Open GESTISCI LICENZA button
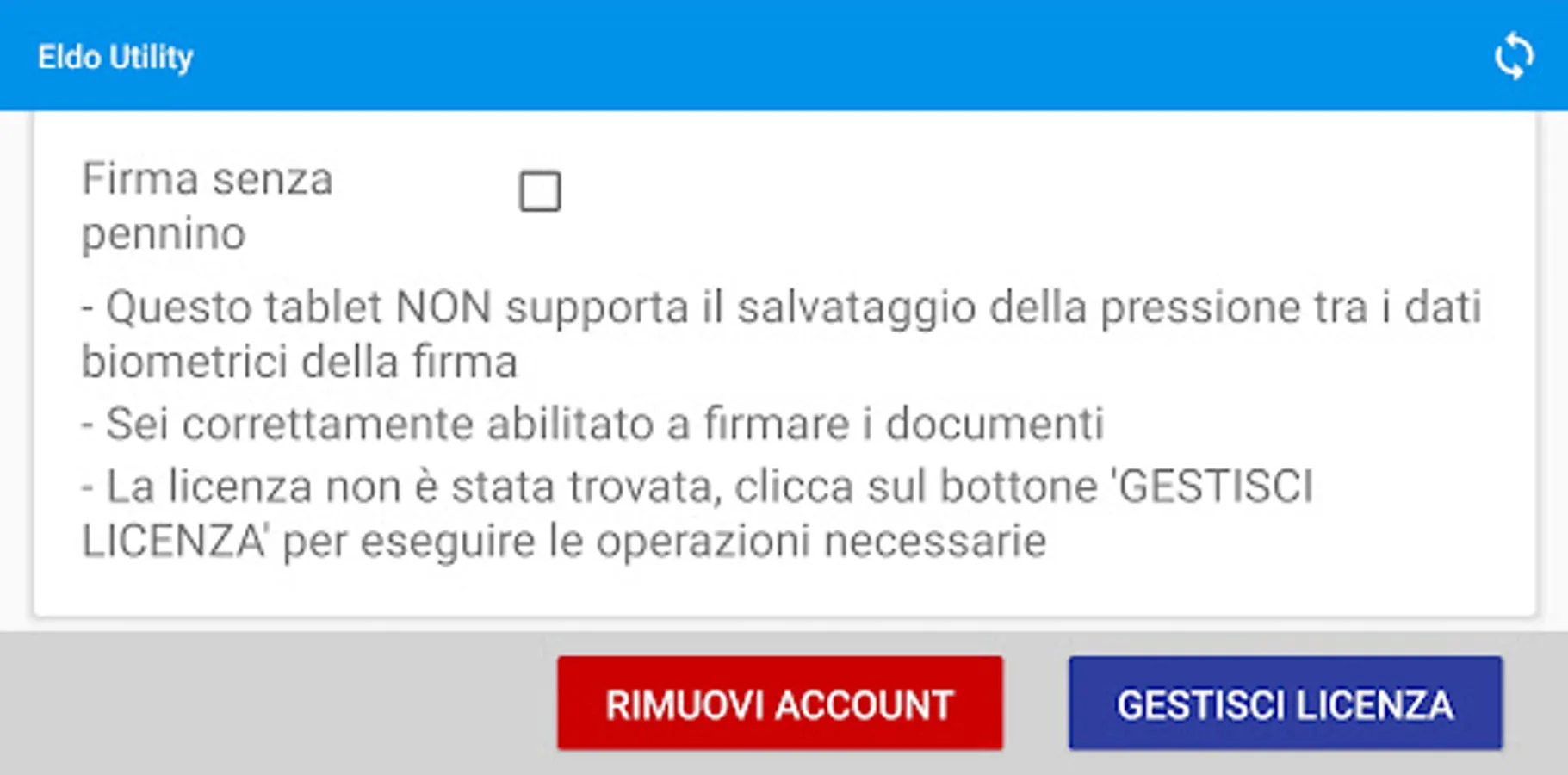This screenshot has width=1568, height=775. 1286,703
